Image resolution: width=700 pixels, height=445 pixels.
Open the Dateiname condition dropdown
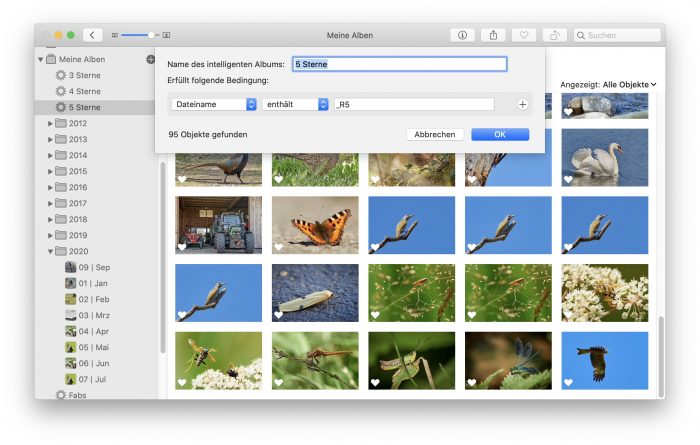click(x=213, y=104)
